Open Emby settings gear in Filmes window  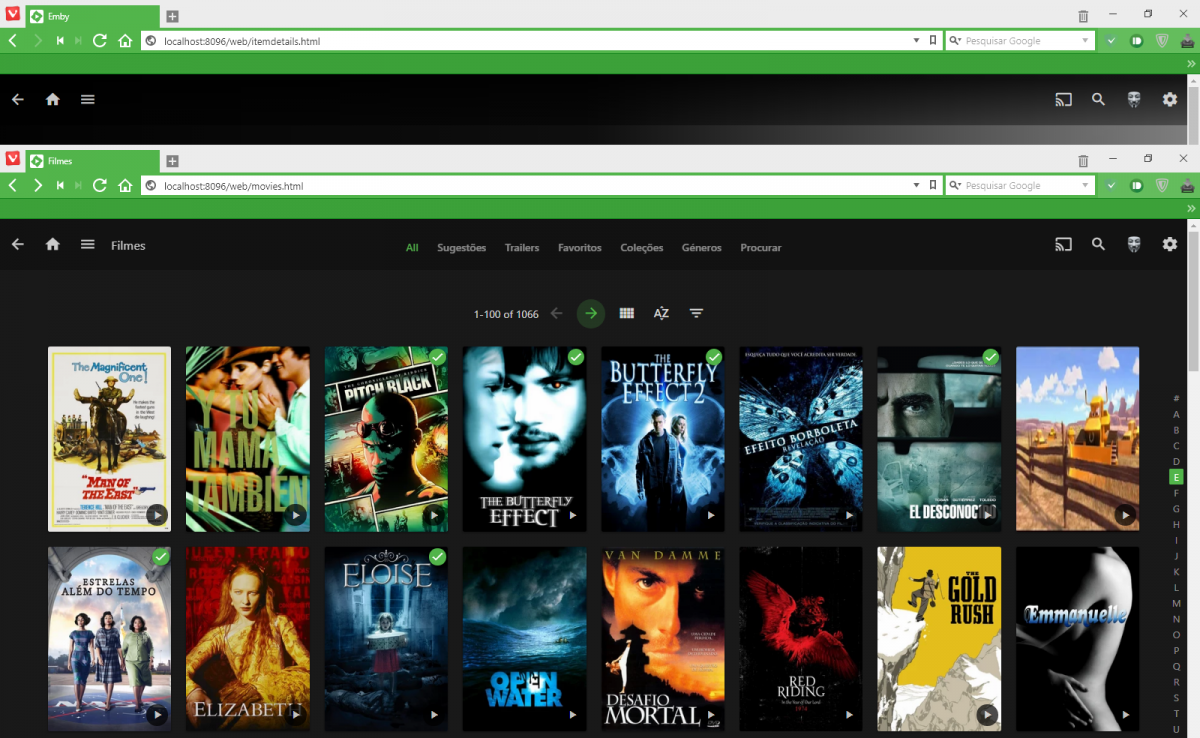pyautogui.click(x=1170, y=244)
